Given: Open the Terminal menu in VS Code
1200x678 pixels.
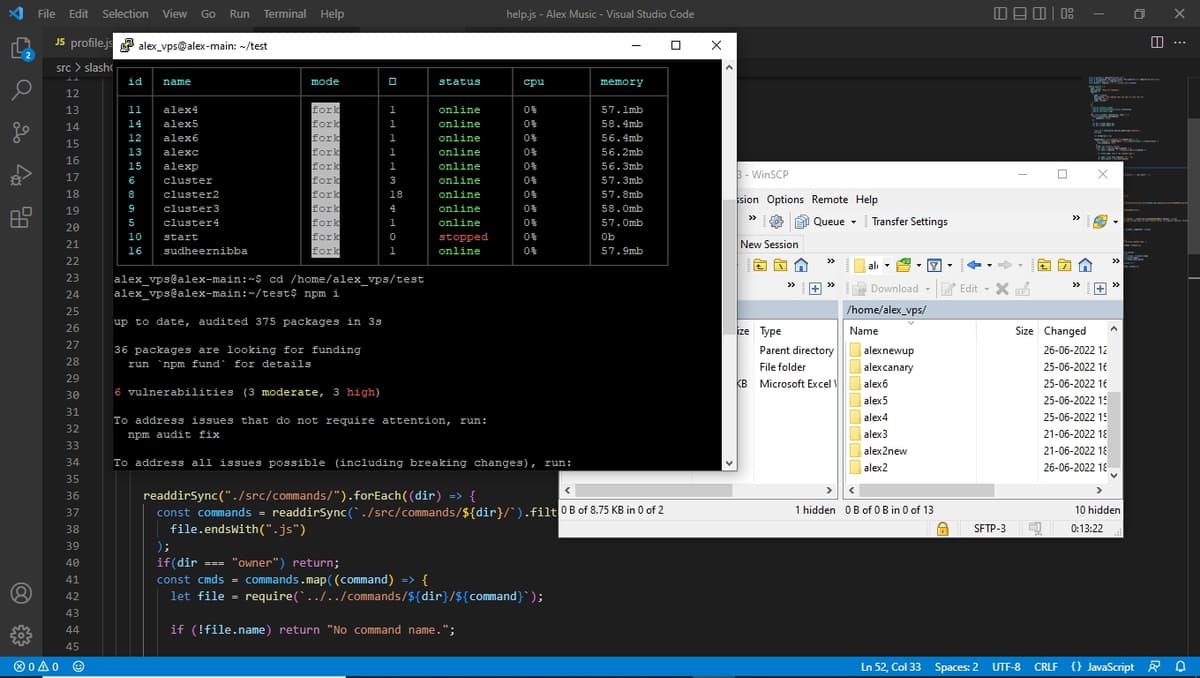Looking at the screenshot, I should 285,14.
